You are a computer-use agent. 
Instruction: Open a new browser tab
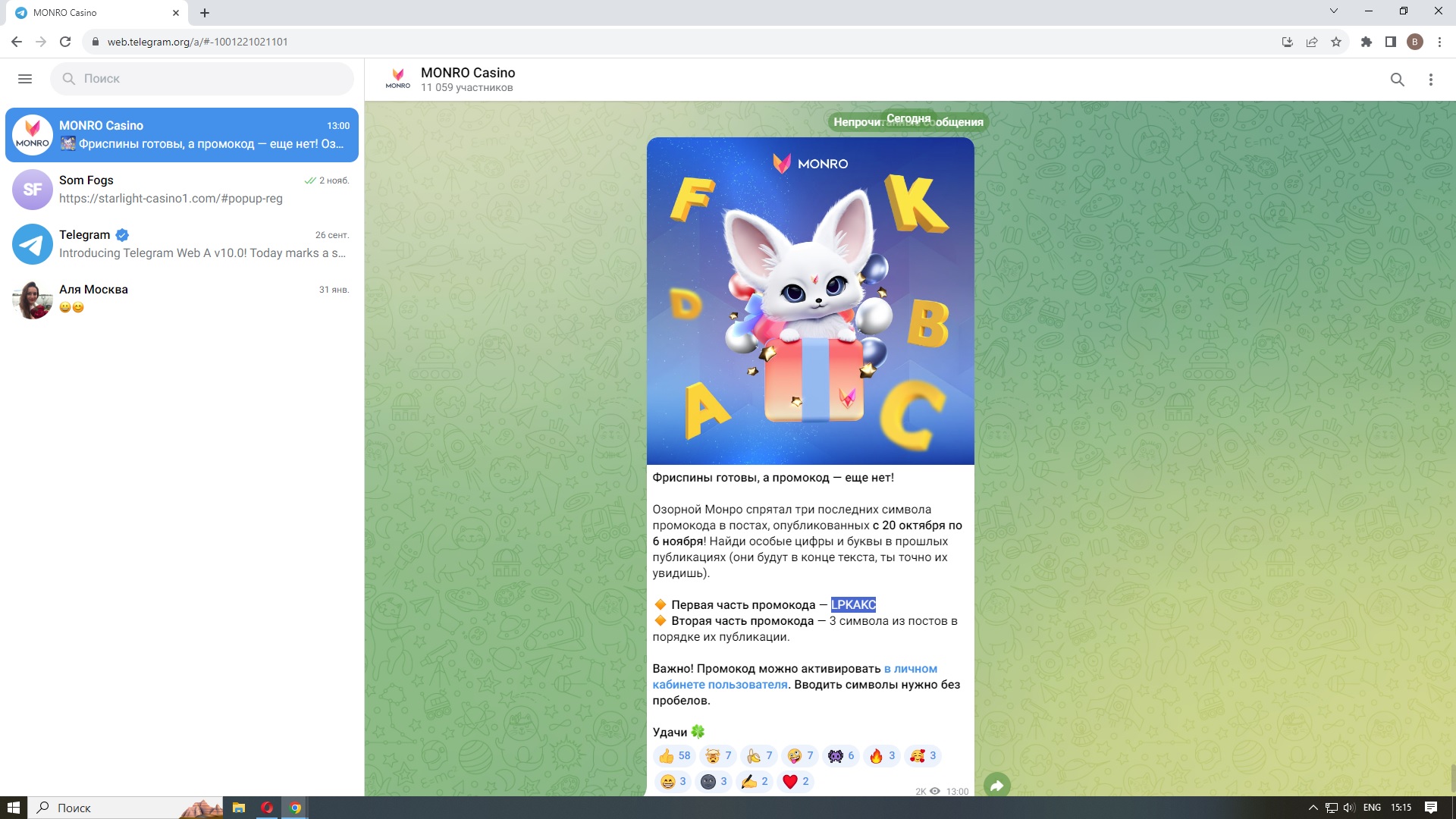(x=205, y=13)
